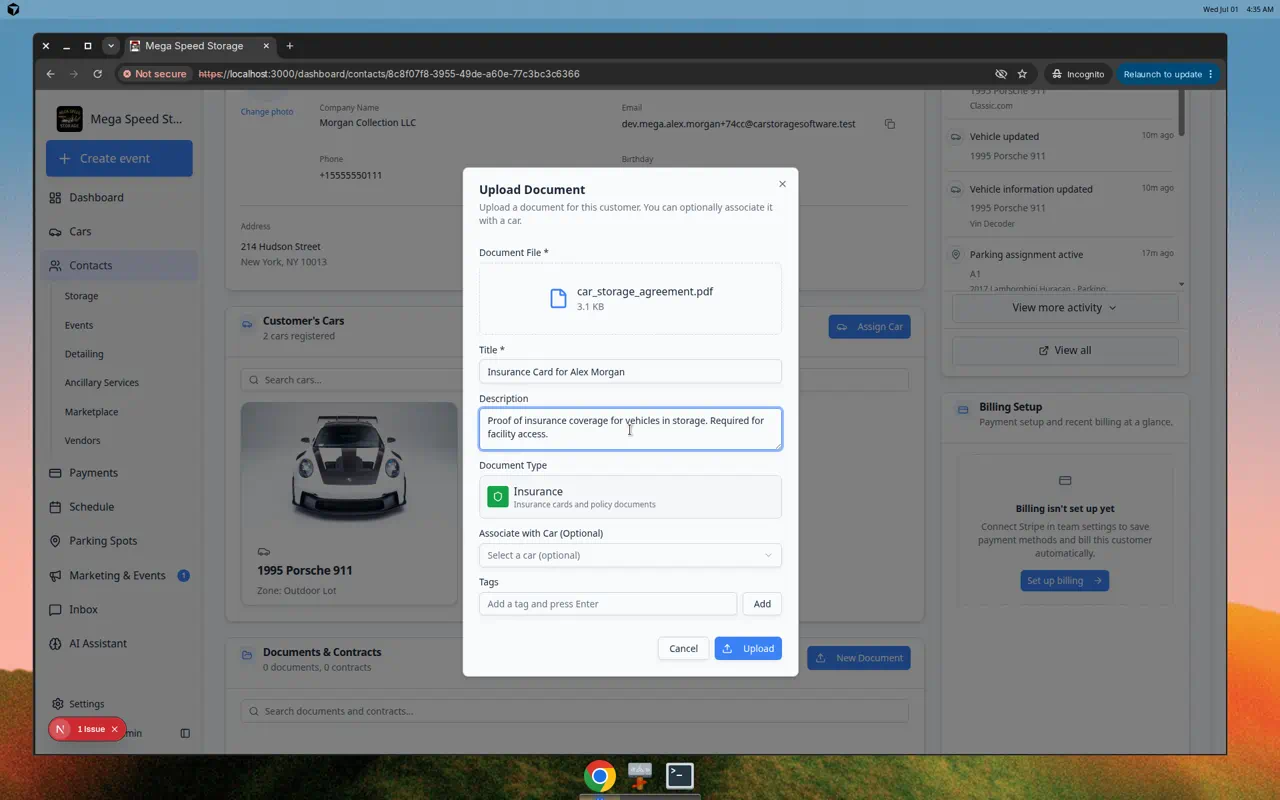
Task: Click the Upload button
Action: (748, 648)
